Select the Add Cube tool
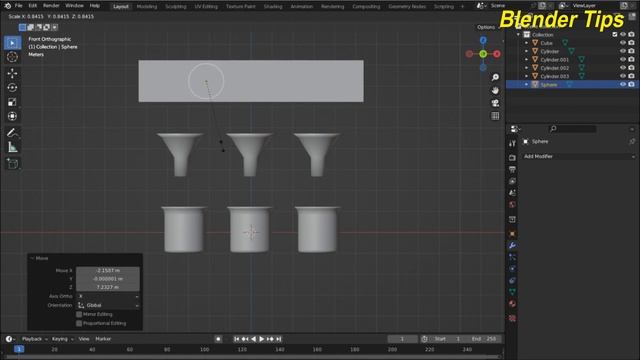640x360 pixels. pos(12,164)
